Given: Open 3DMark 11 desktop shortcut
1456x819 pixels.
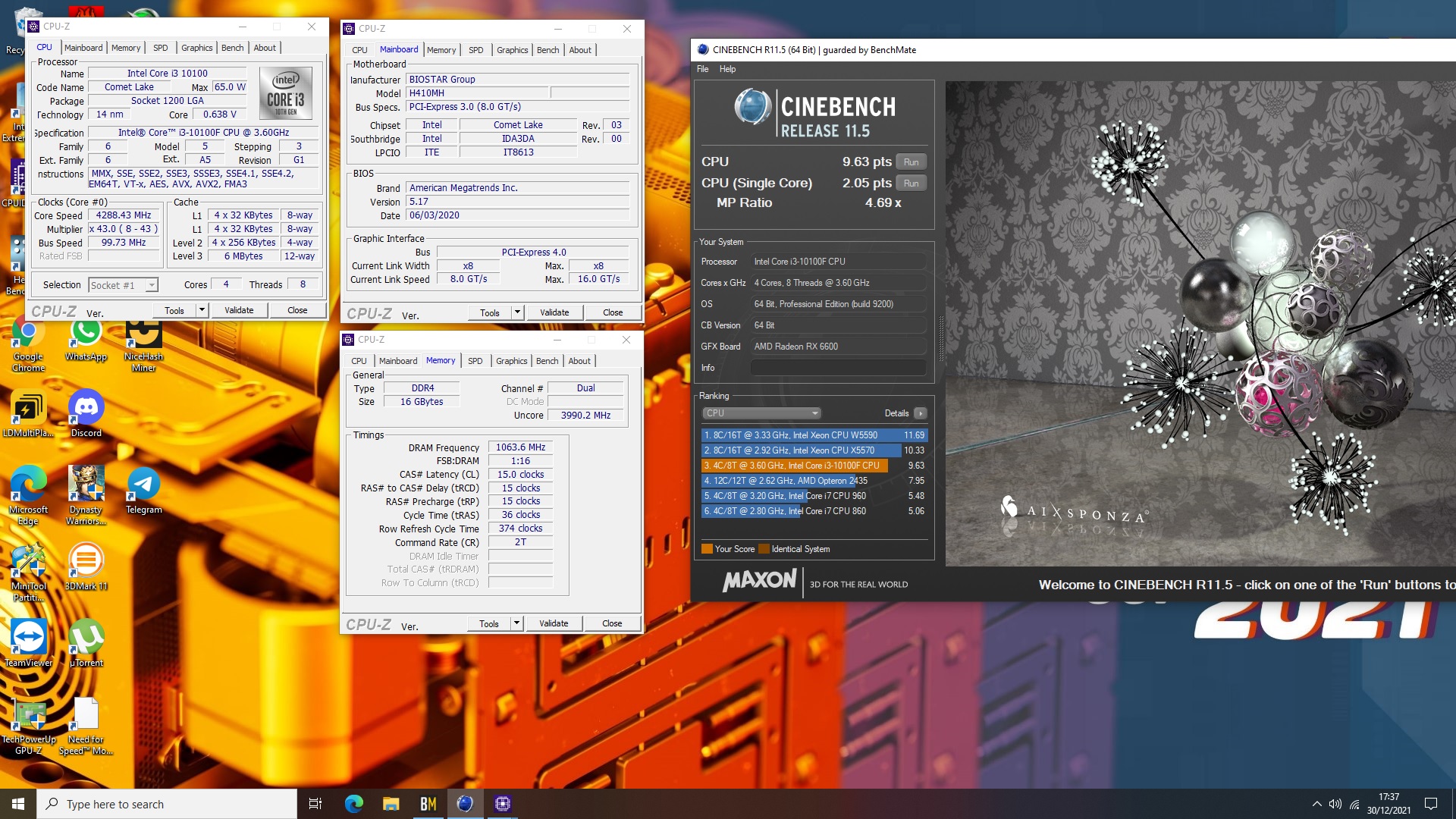Looking at the screenshot, I should [x=86, y=567].
